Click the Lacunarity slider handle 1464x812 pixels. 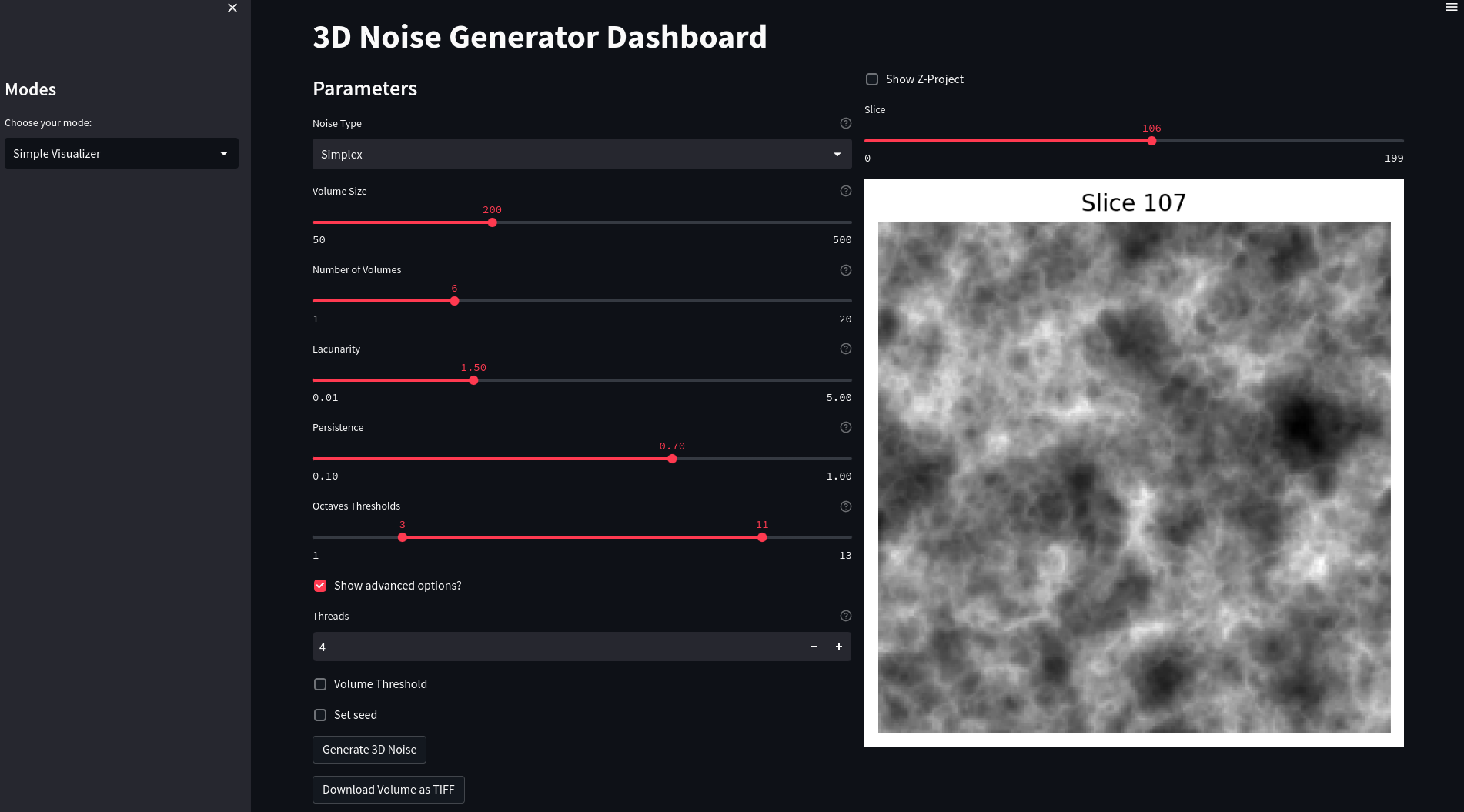click(473, 380)
